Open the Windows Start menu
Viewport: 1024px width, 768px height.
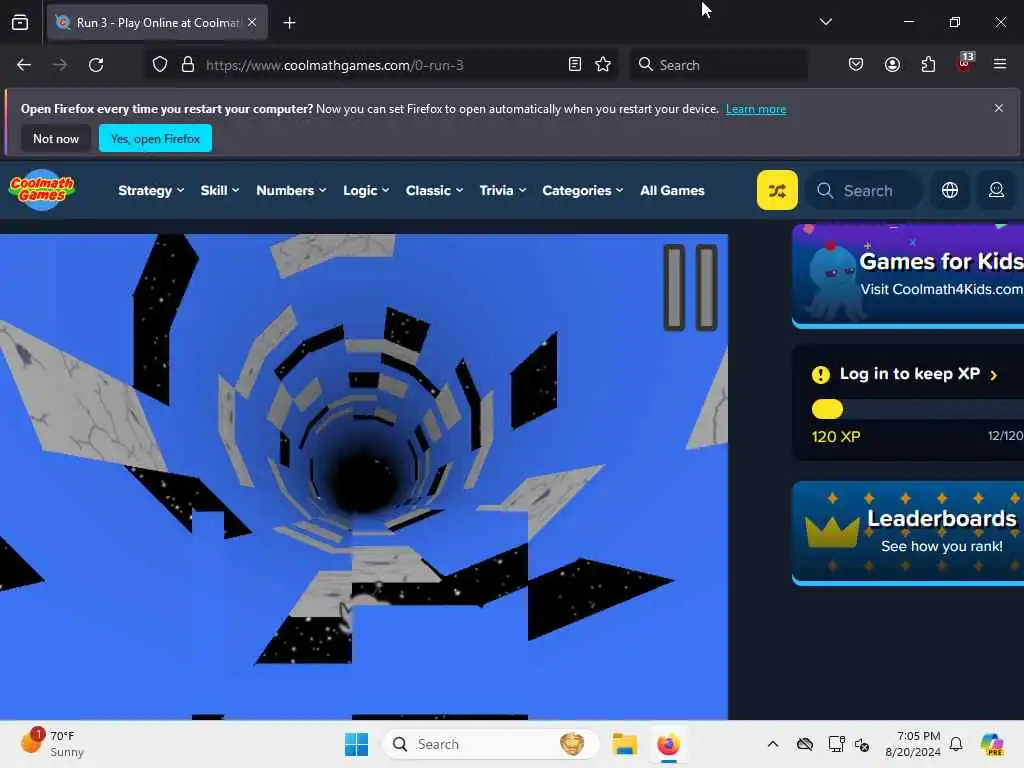(357, 744)
